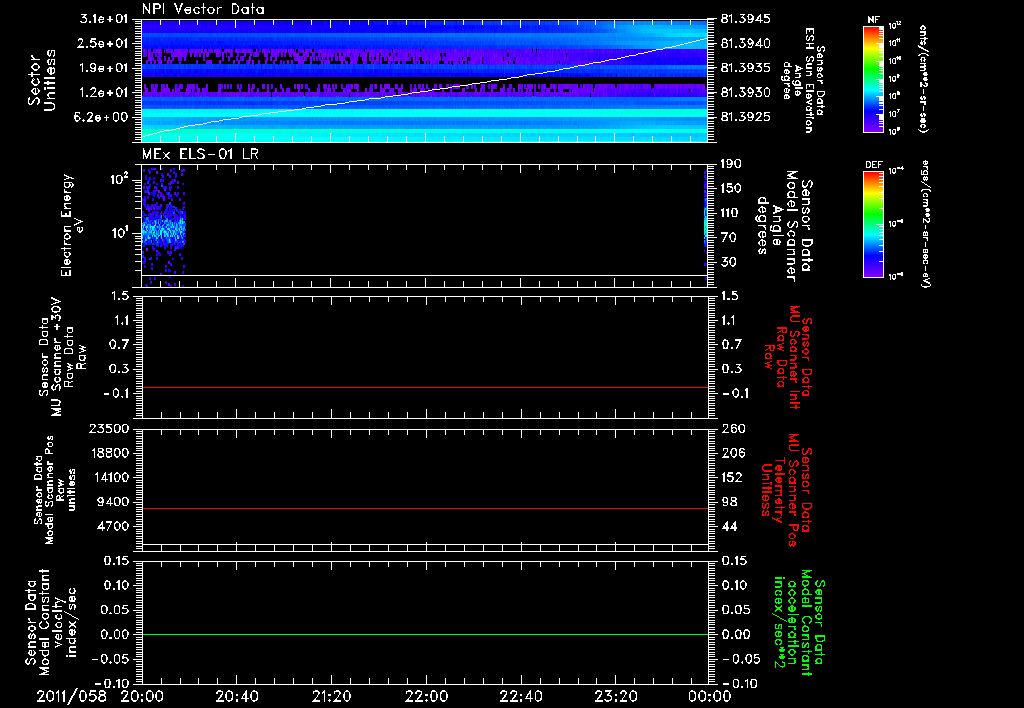Click the red line in MU Scanner +30V panel
The width and height of the screenshot is (1024, 708).
425,387
